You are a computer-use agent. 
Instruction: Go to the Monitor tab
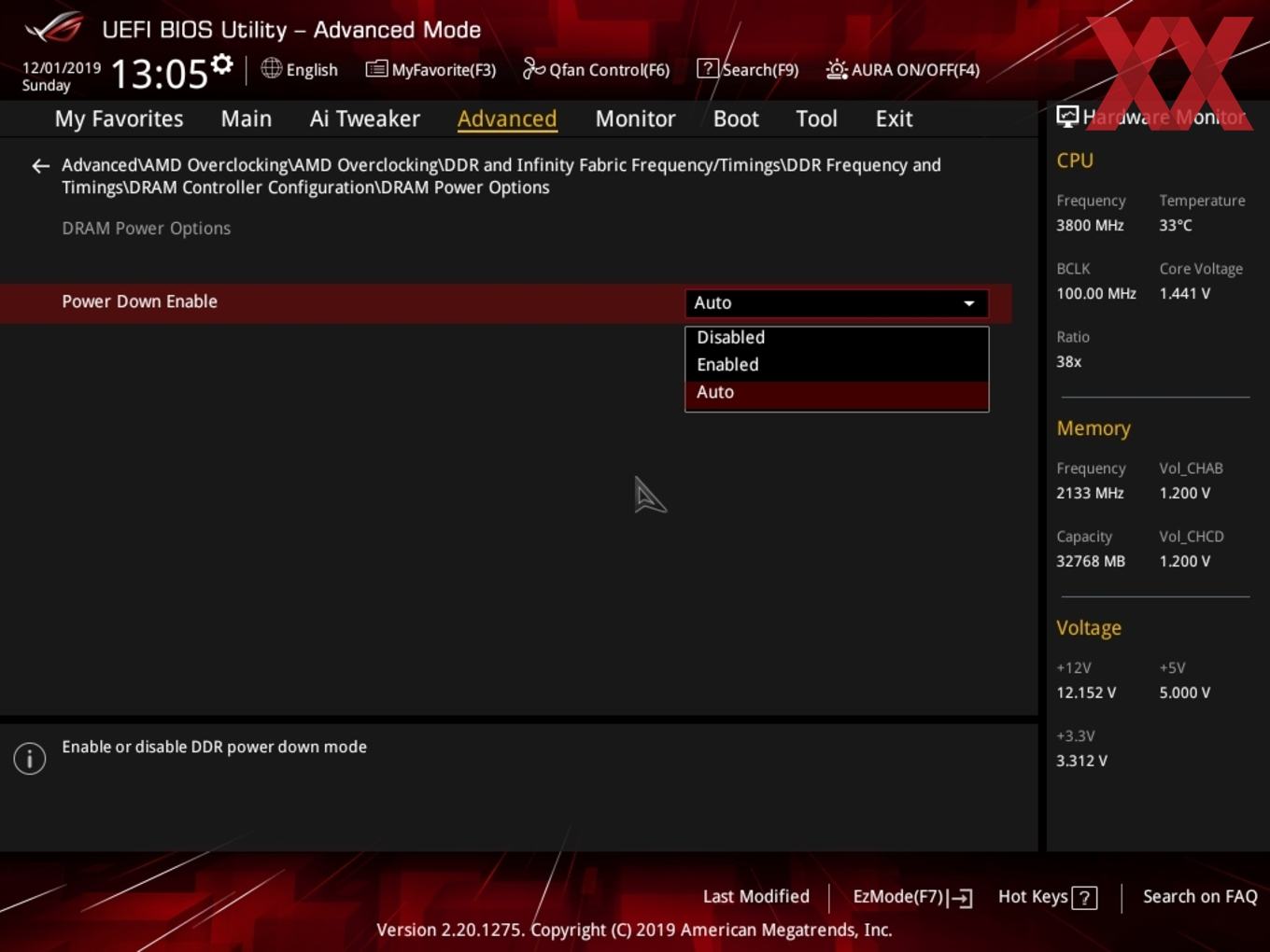635,119
